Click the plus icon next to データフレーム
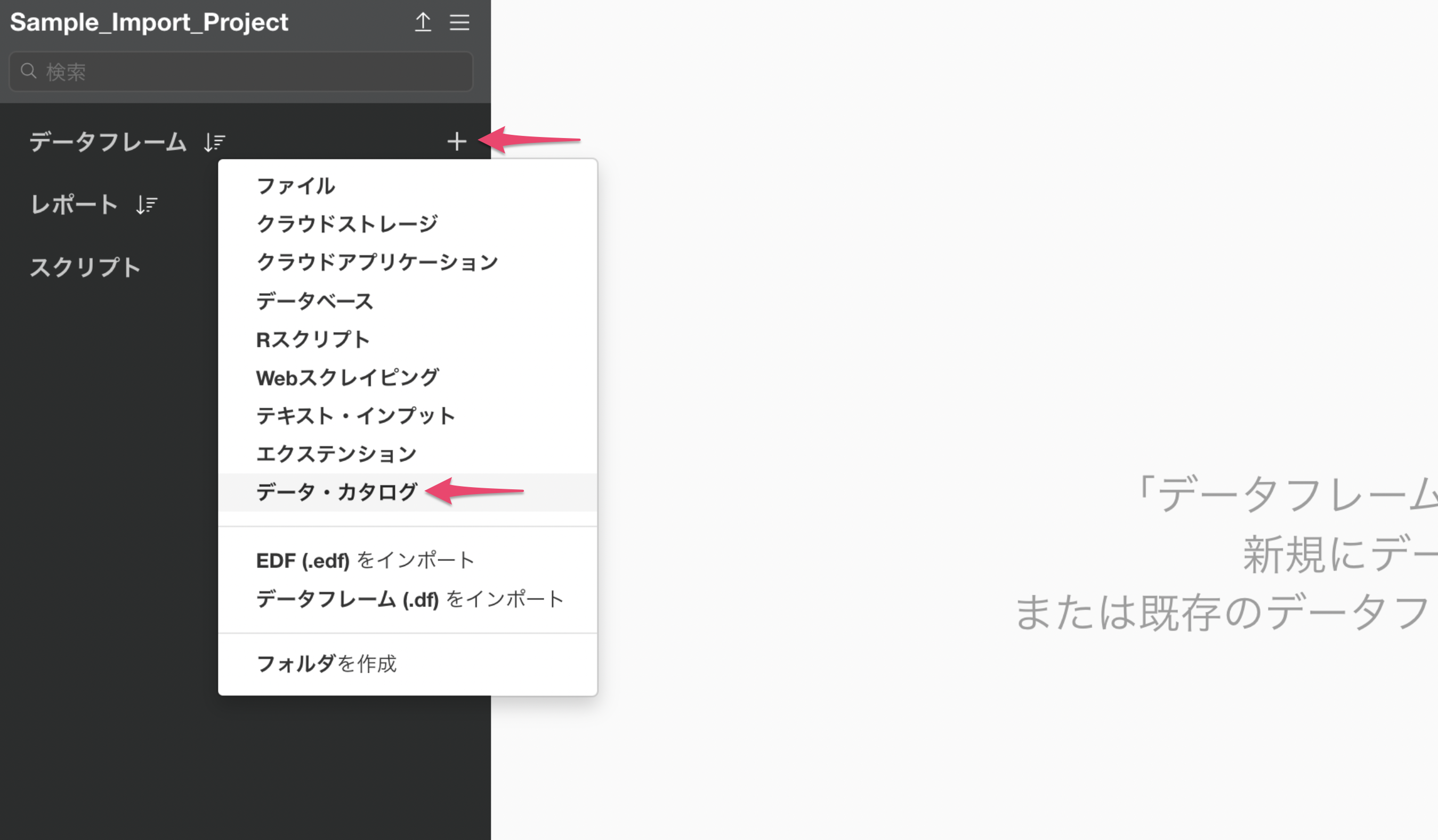Viewport: 1438px width, 840px height. click(x=457, y=141)
